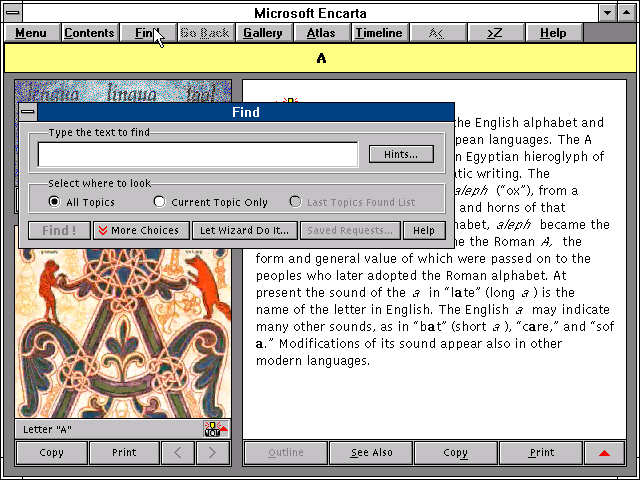The width and height of the screenshot is (640, 480).
Task: Open the Encarta window control menu box
Action: point(13,12)
